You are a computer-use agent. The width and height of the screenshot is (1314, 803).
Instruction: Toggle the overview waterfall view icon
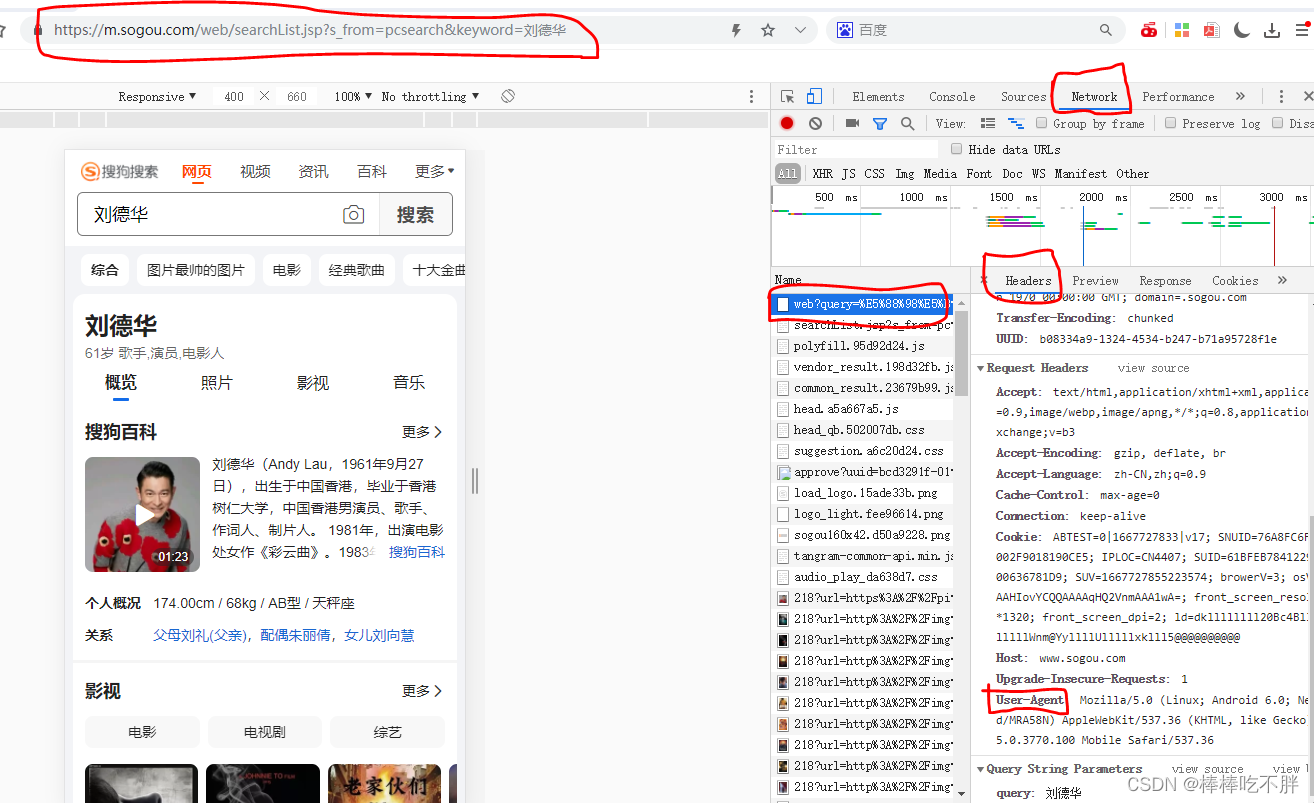click(1016, 123)
